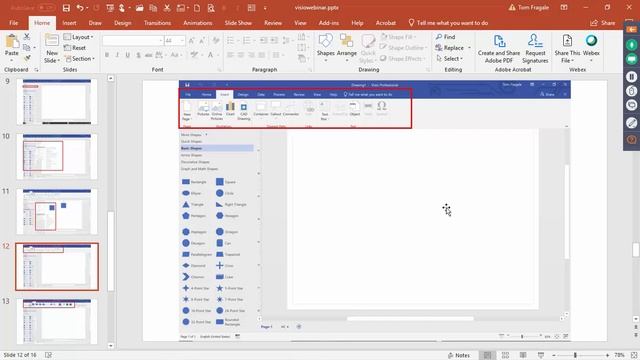Click the Justify alignment icon
The image size is (640, 360).
(x=262, y=55)
